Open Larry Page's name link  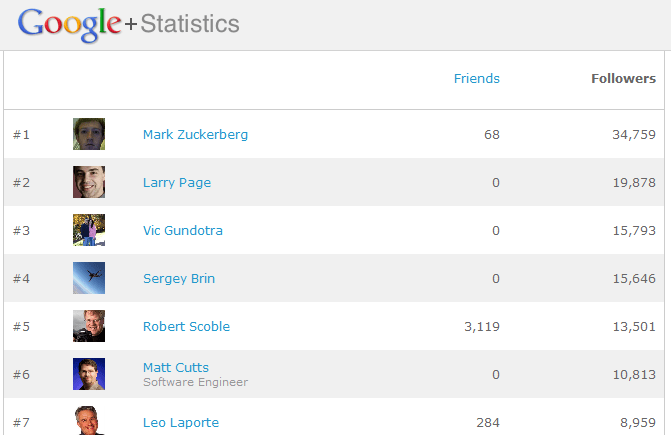[177, 182]
